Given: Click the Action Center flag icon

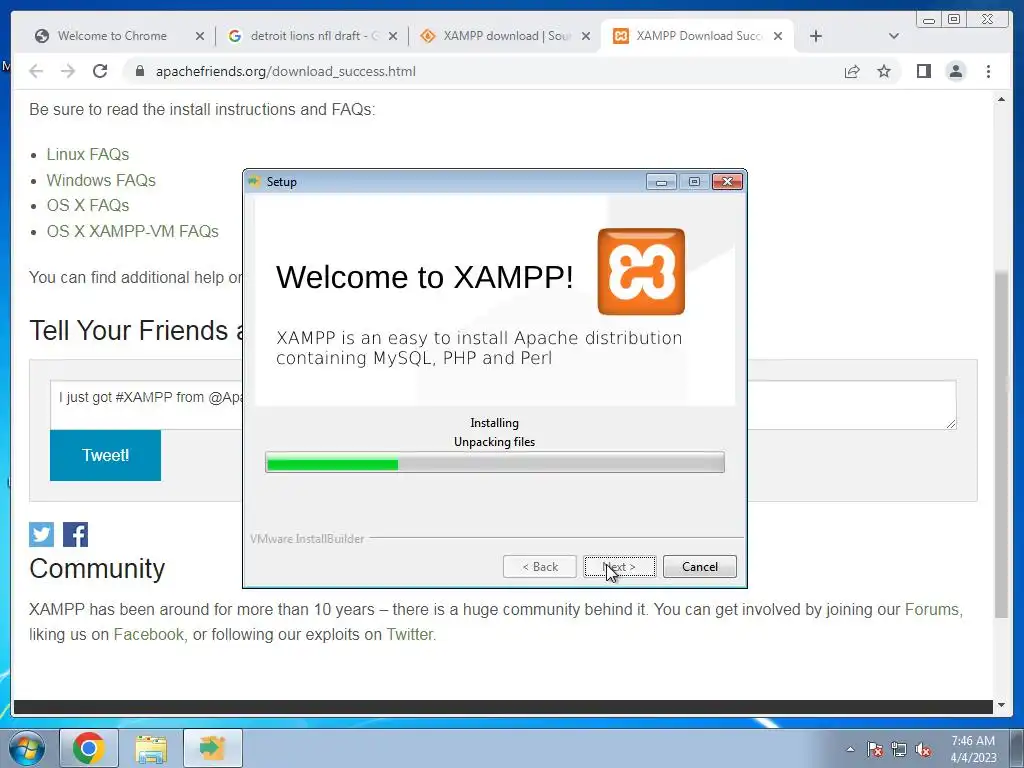Looking at the screenshot, I should tap(875, 749).
